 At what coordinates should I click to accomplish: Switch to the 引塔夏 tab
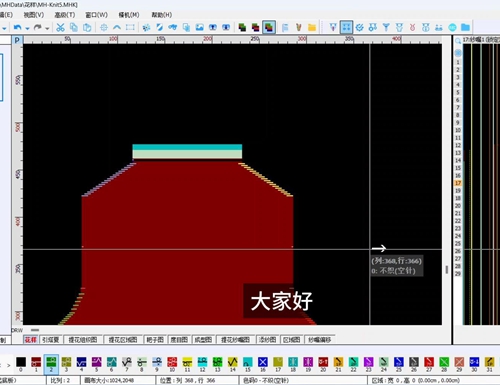(x=51, y=340)
